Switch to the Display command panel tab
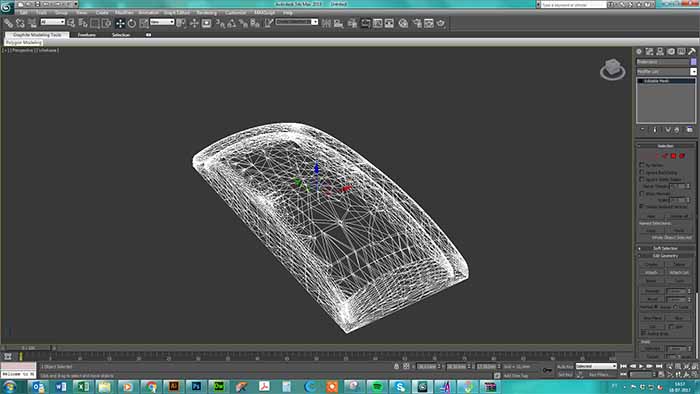The width and height of the screenshot is (700, 394). point(681,51)
